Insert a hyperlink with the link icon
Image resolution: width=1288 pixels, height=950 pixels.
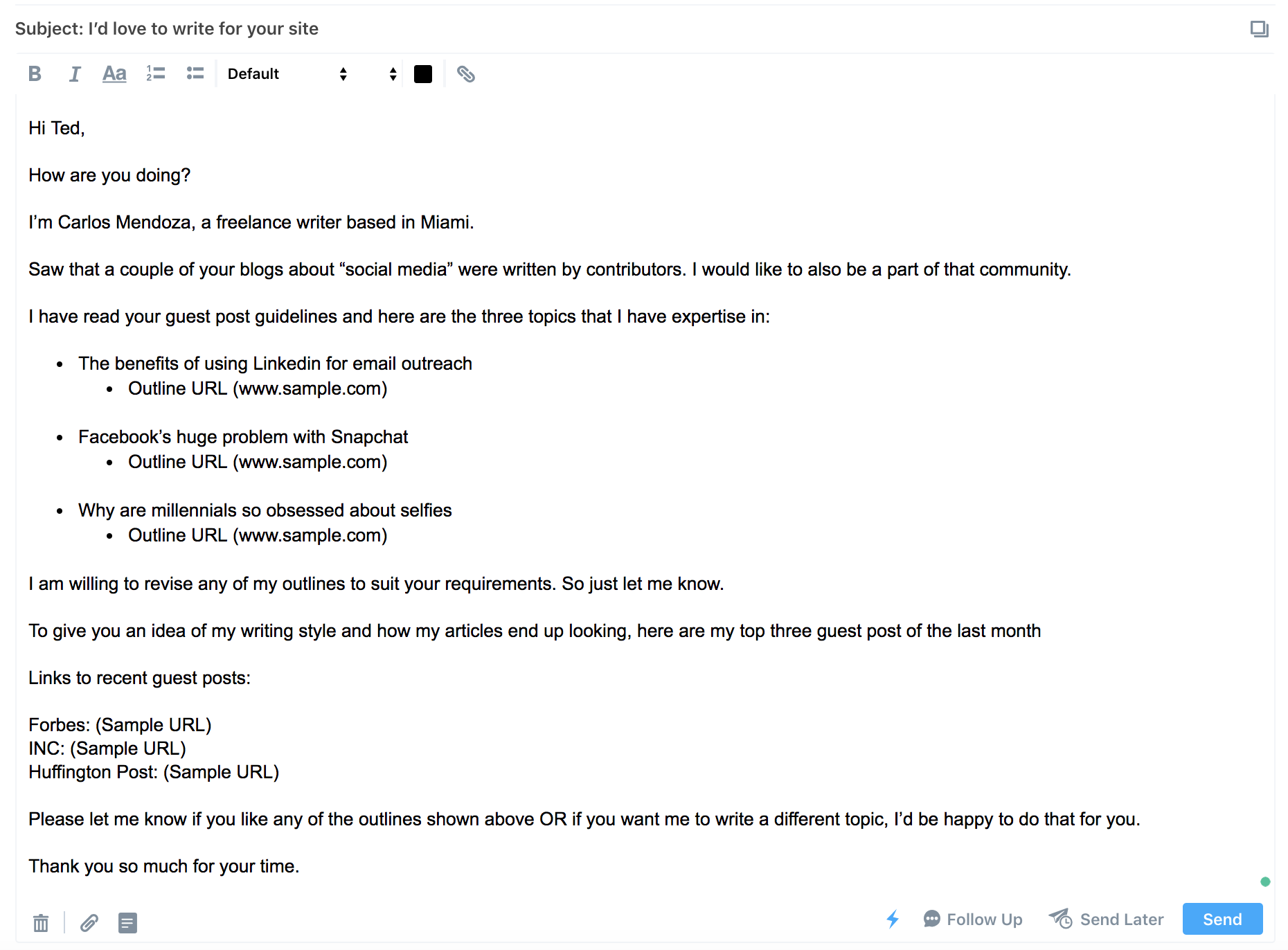[x=465, y=73]
